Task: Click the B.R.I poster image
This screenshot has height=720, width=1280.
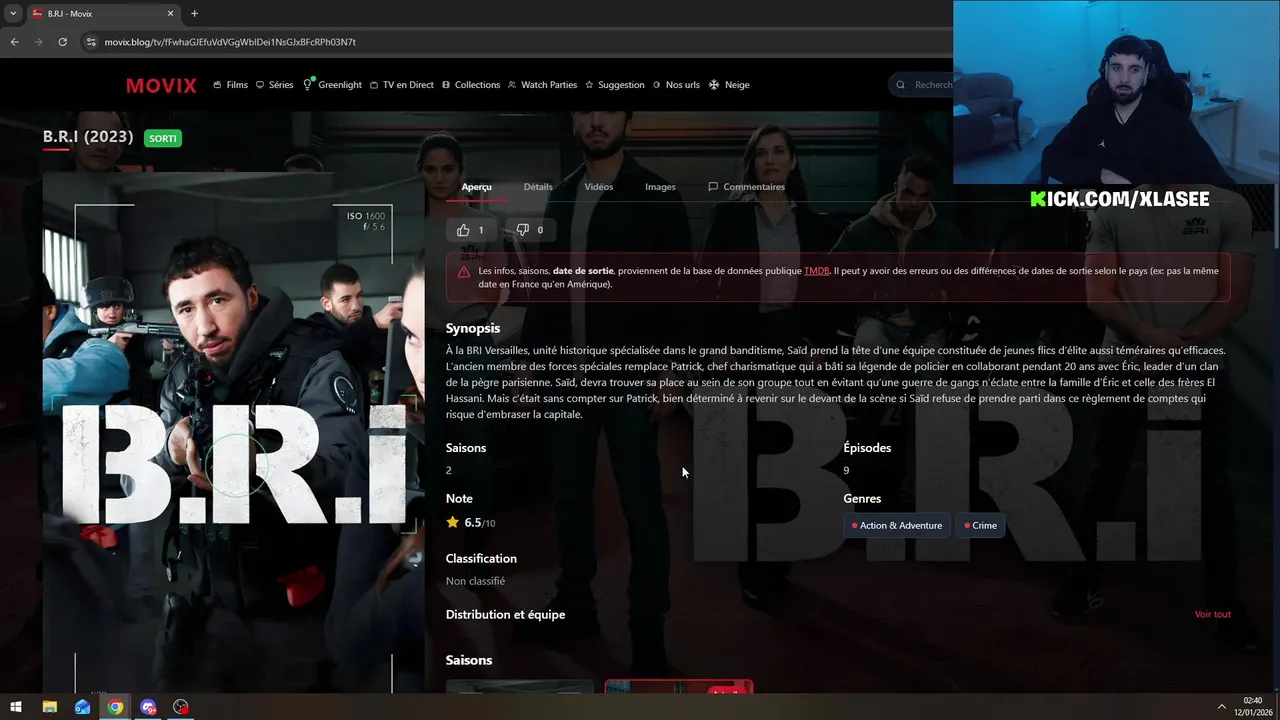Action: pos(233,430)
